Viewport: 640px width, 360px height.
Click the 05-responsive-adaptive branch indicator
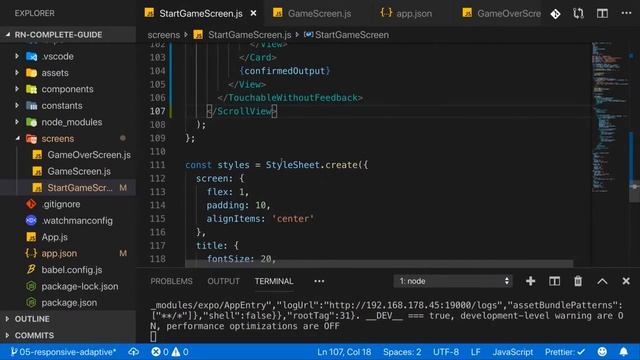pos(63,351)
